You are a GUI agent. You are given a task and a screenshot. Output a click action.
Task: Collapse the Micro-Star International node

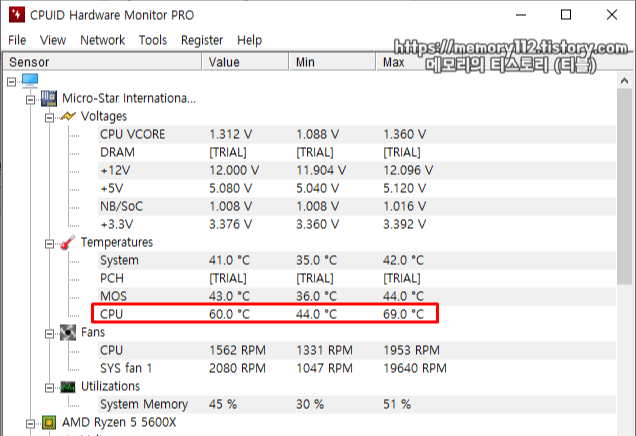click(30, 100)
